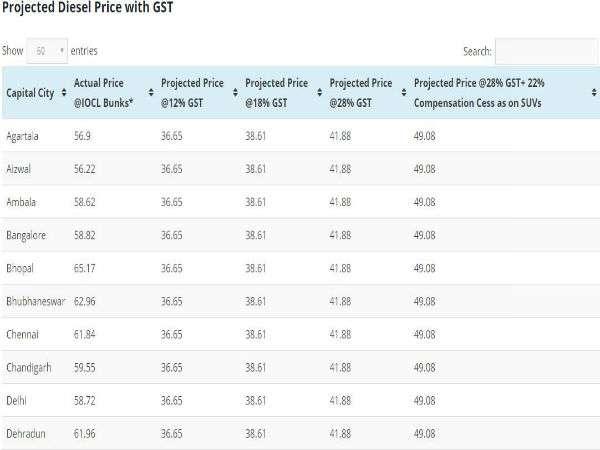Click the Ambala city name
Screen dimensions: 600x450
(21, 202)
